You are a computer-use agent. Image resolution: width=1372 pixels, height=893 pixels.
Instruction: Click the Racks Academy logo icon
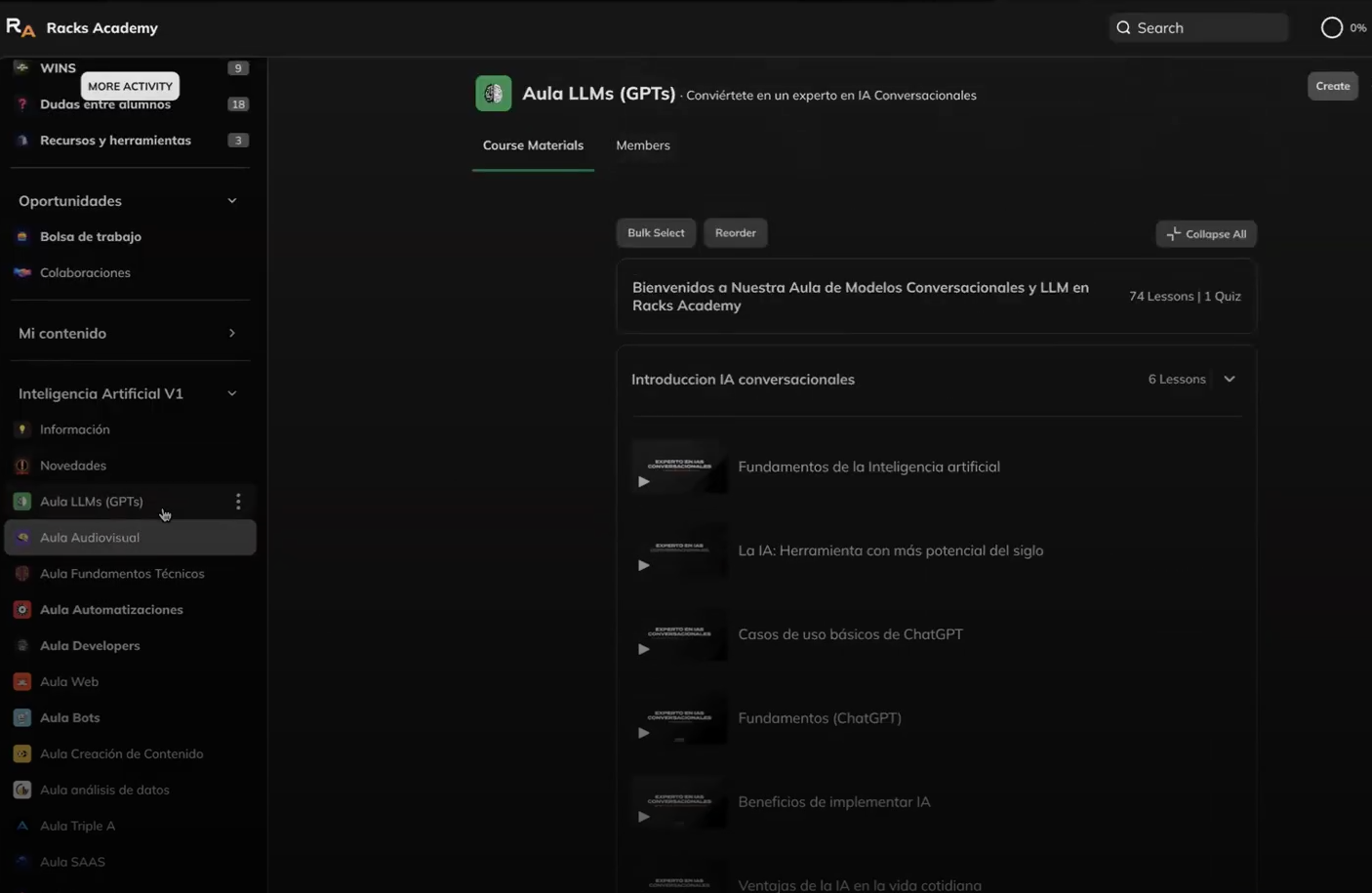[20, 27]
